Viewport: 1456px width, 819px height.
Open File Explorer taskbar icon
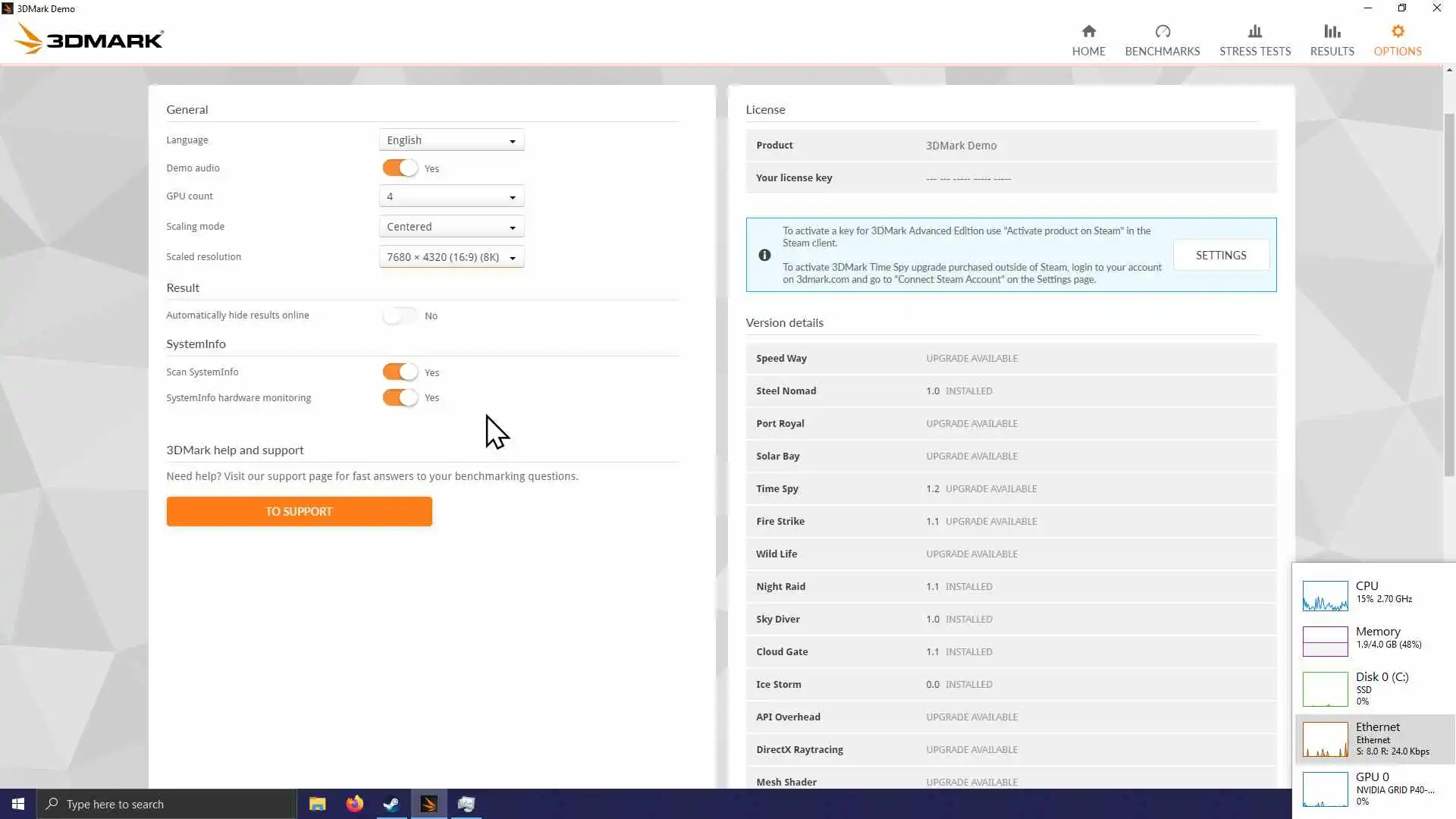pos(317,804)
